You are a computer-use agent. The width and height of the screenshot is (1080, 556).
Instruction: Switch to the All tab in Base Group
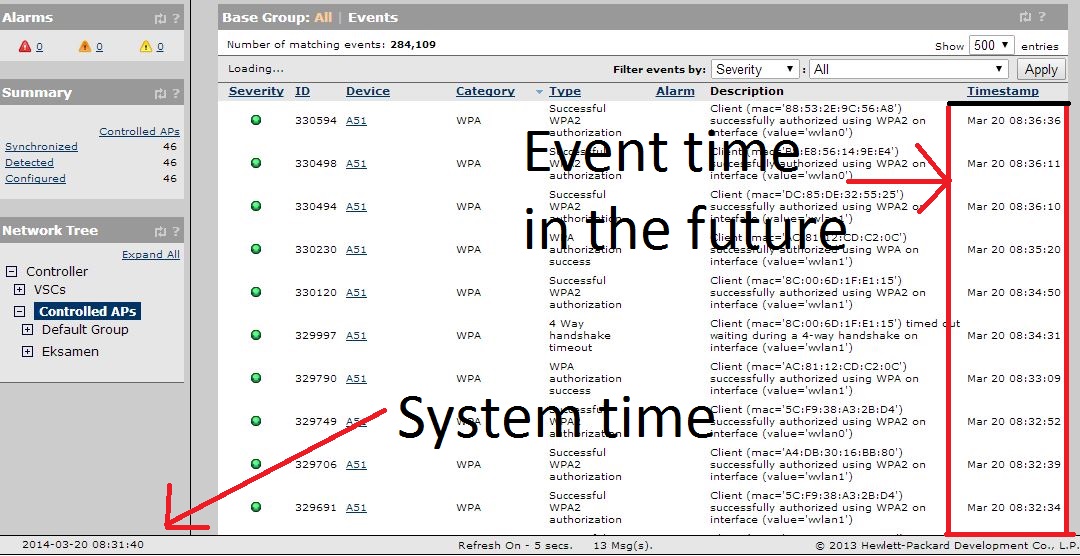tap(323, 17)
